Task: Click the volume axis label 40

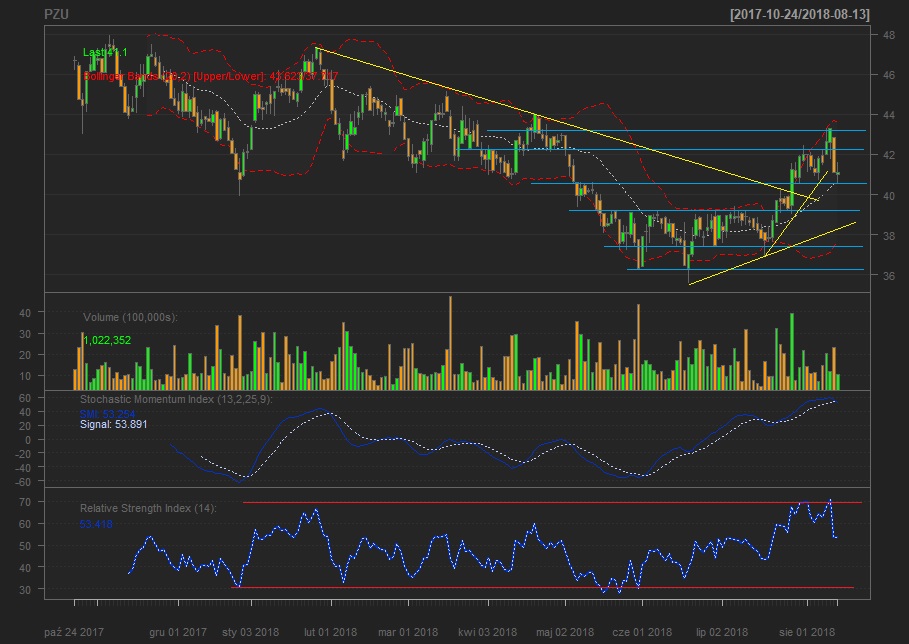Action: 25,313
